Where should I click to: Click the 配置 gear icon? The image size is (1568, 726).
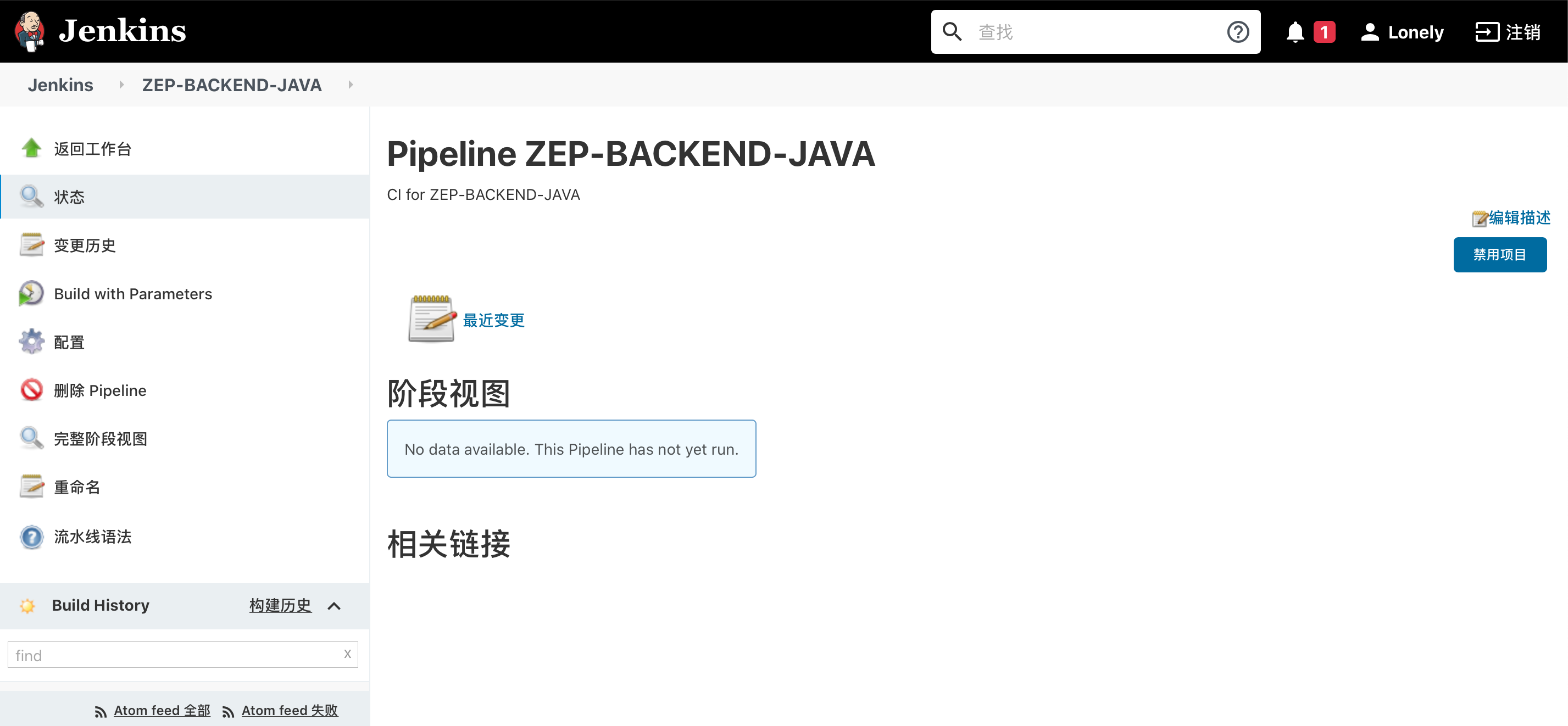[x=31, y=342]
